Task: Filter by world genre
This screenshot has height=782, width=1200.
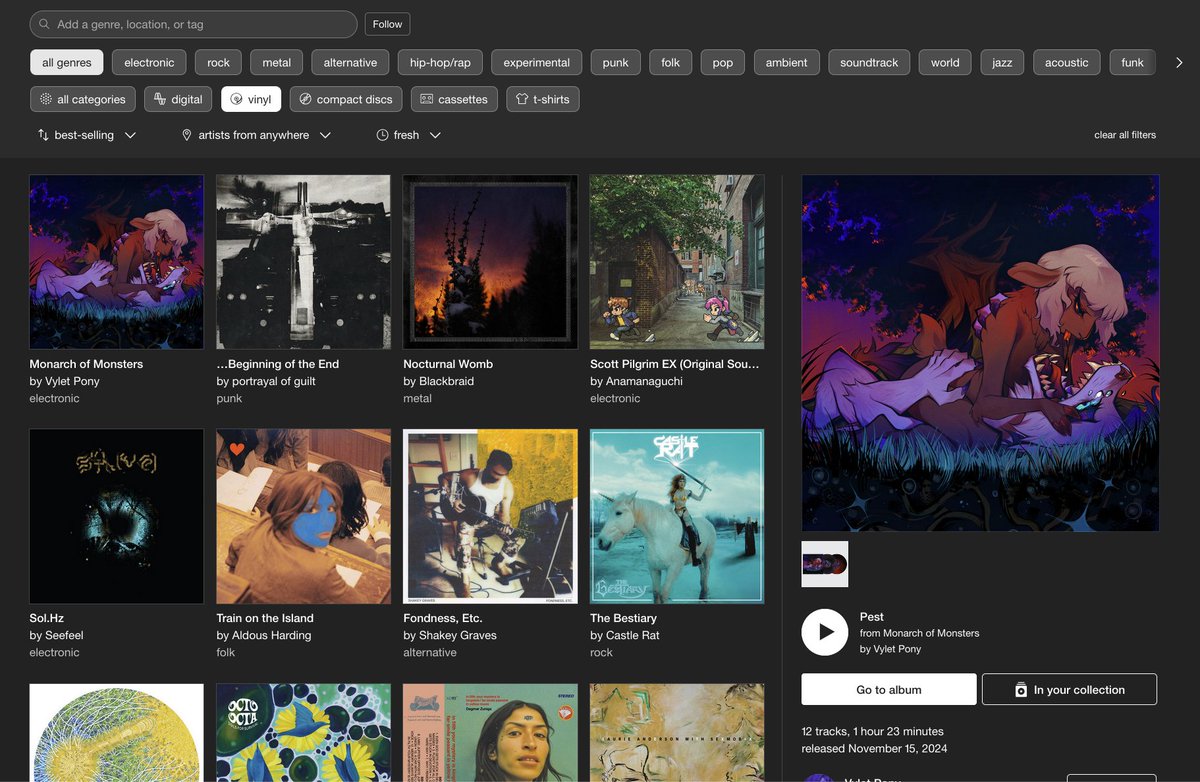Action: point(945,62)
